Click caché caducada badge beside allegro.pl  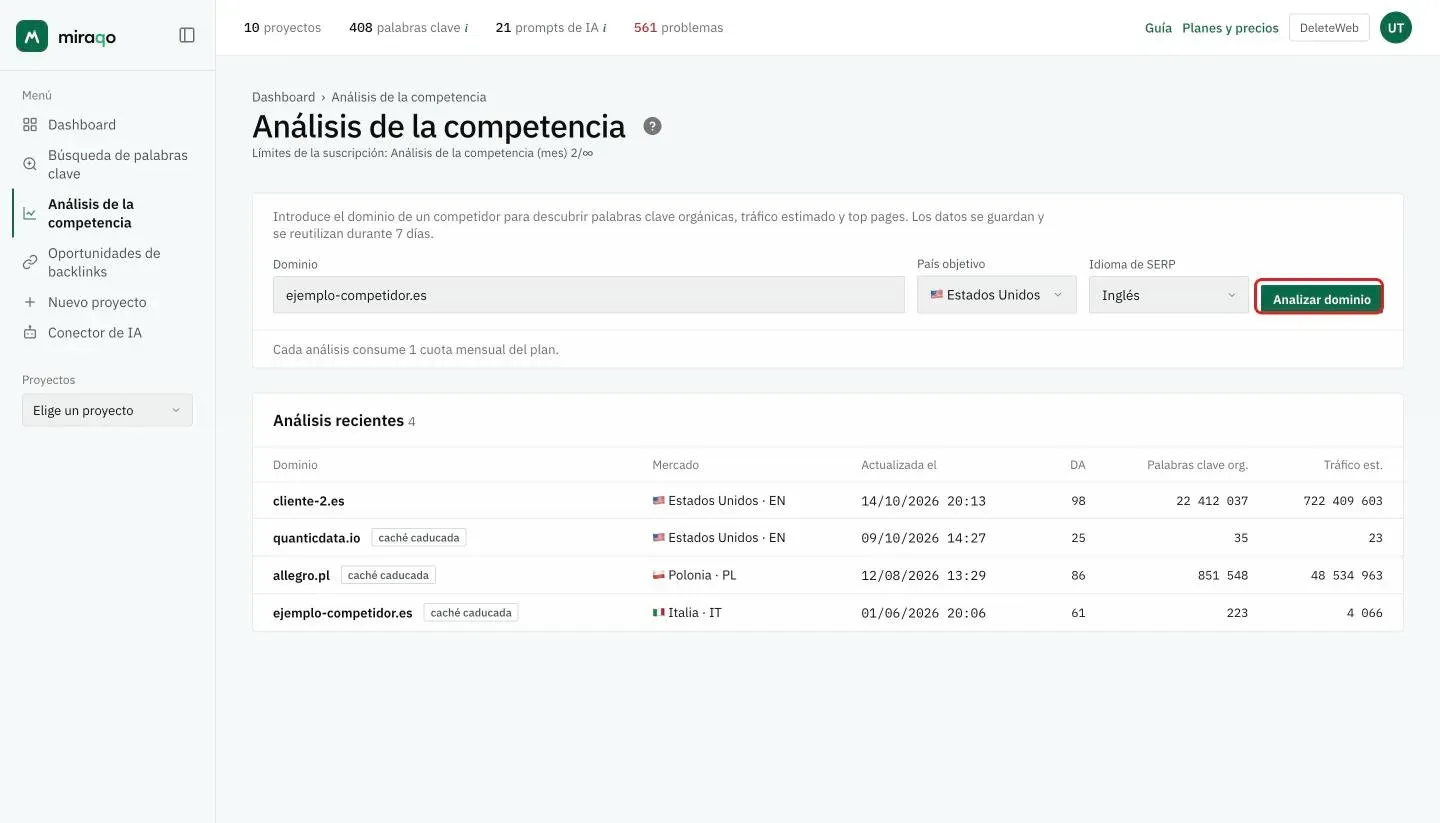pos(388,575)
